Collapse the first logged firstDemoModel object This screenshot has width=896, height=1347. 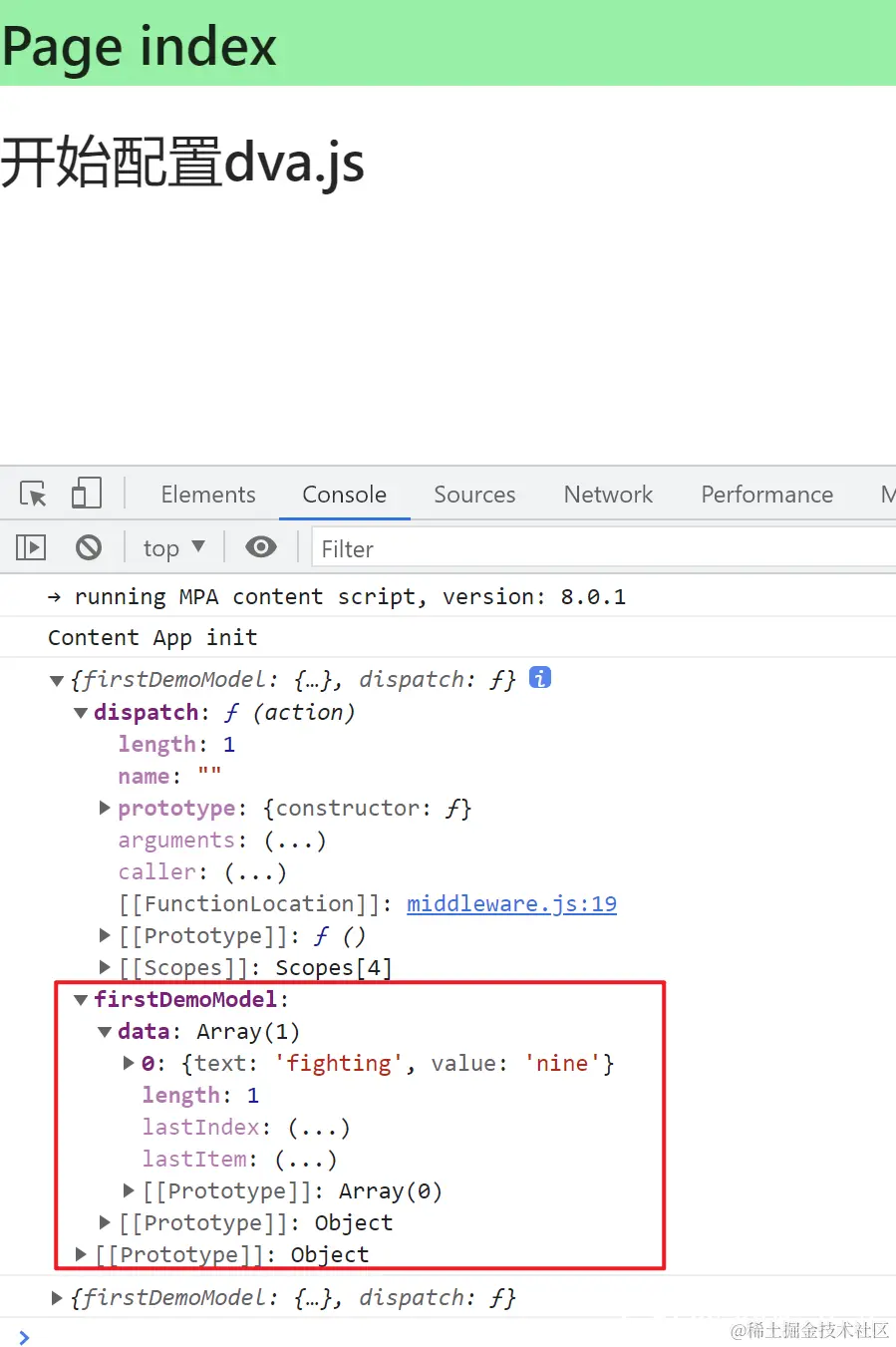coord(57,681)
